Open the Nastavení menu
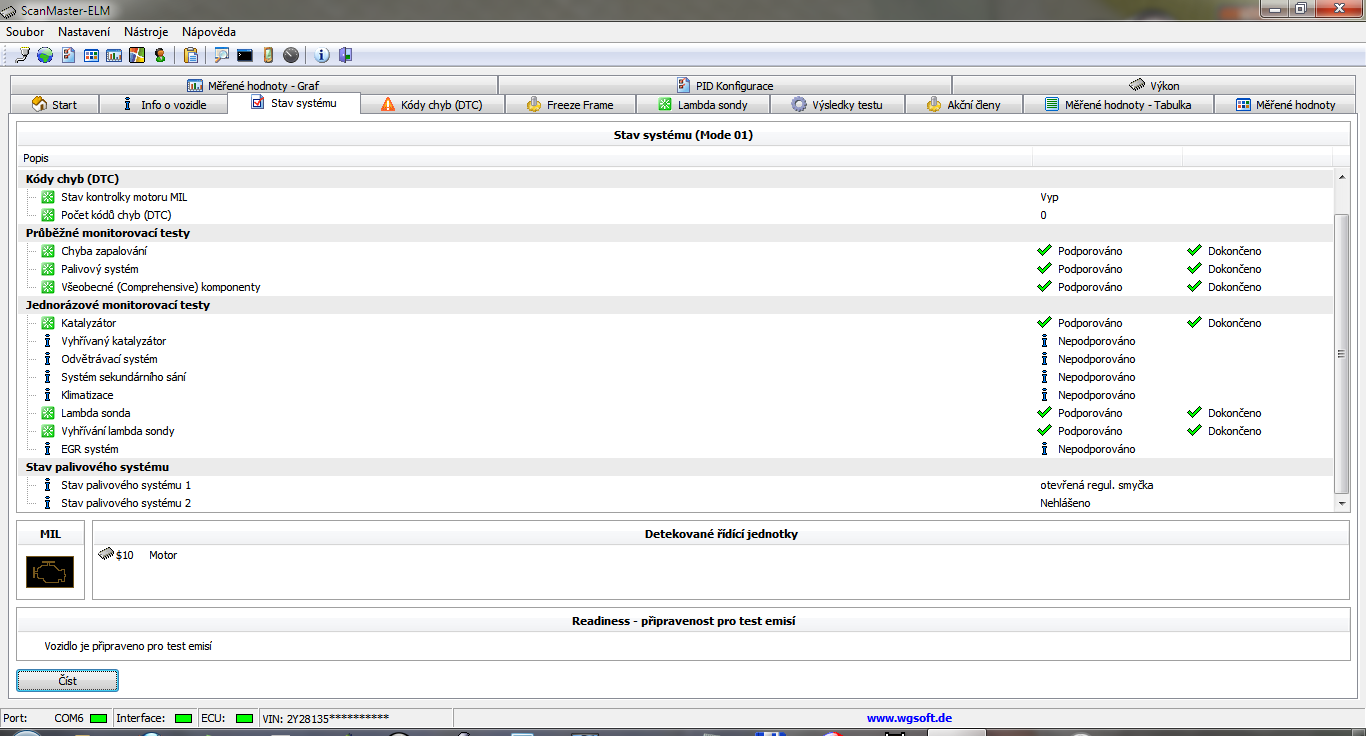Screen dimensions: 1366x736 coord(84,32)
